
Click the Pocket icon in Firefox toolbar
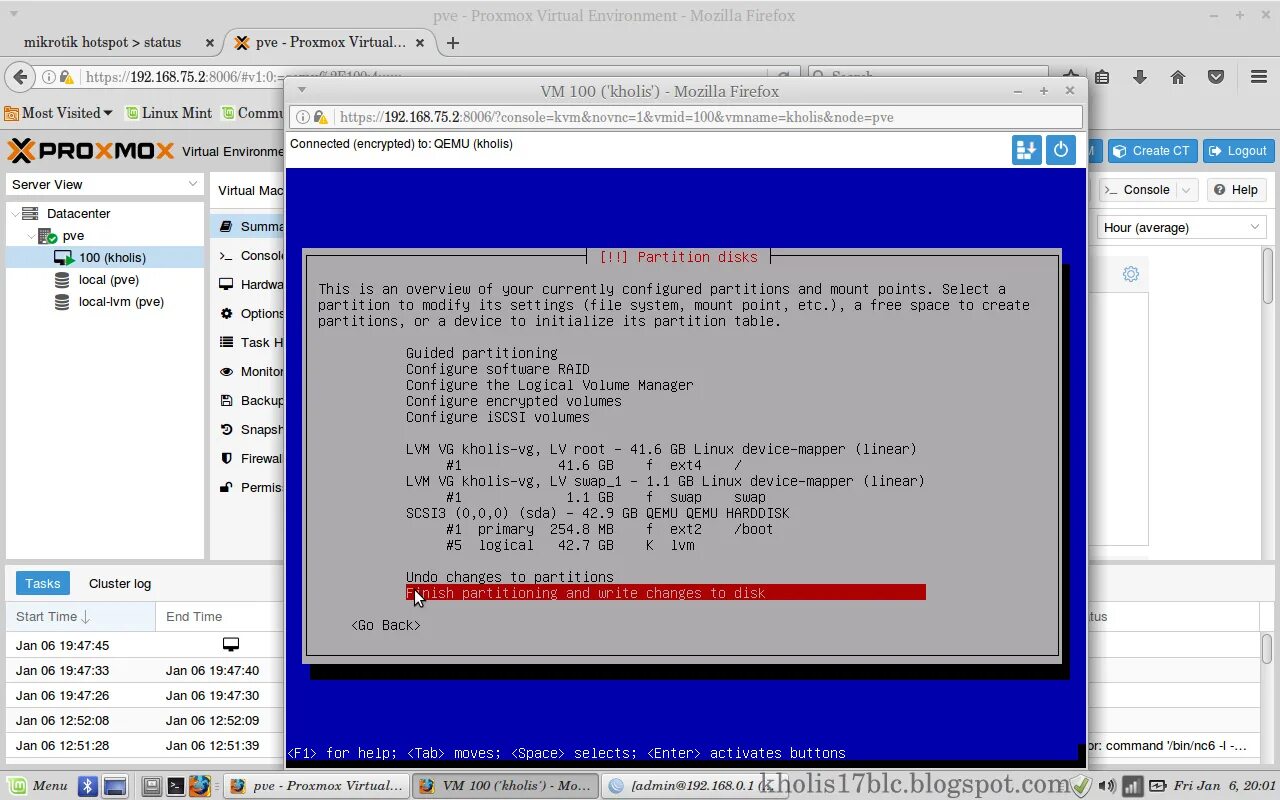coord(1216,77)
